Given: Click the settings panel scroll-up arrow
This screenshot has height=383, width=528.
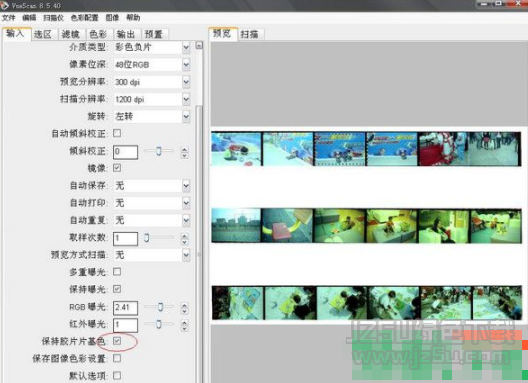Looking at the screenshot, I should tap(199, 45).
